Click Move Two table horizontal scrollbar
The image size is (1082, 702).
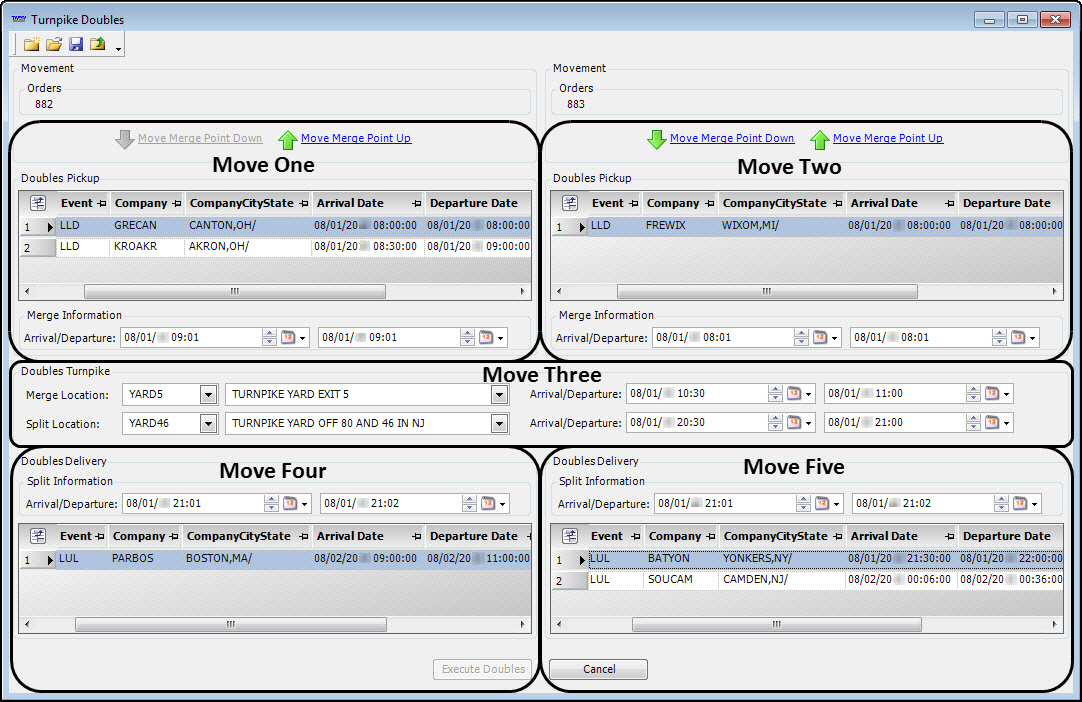(x=767, y=291)
